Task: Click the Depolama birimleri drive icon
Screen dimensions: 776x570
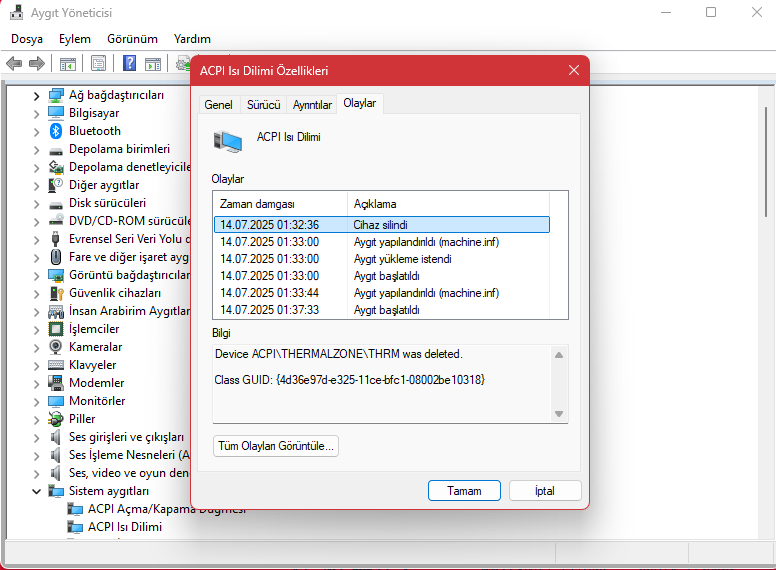Action: tap(56, 150)
